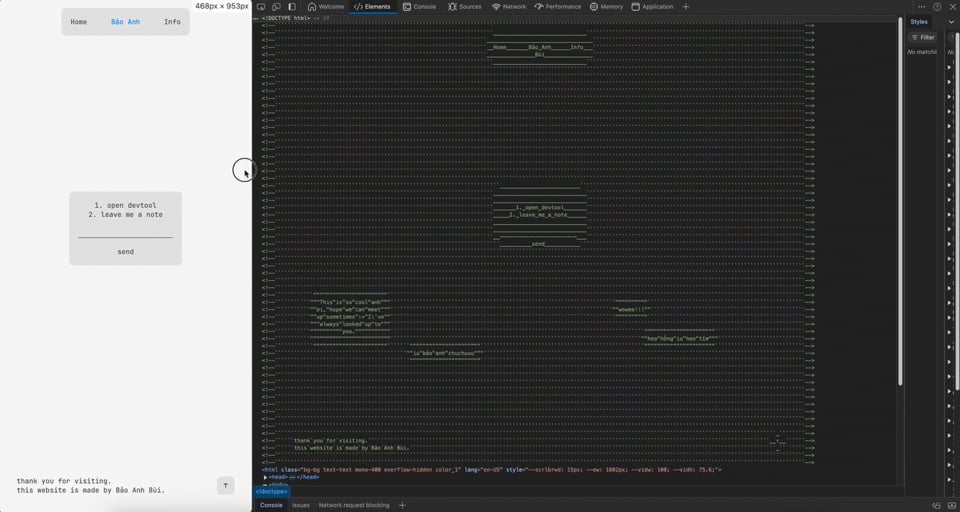960x512 pixels.
Task: Click the Elements panel vertical scrollbar
Action: coord(900,202)
